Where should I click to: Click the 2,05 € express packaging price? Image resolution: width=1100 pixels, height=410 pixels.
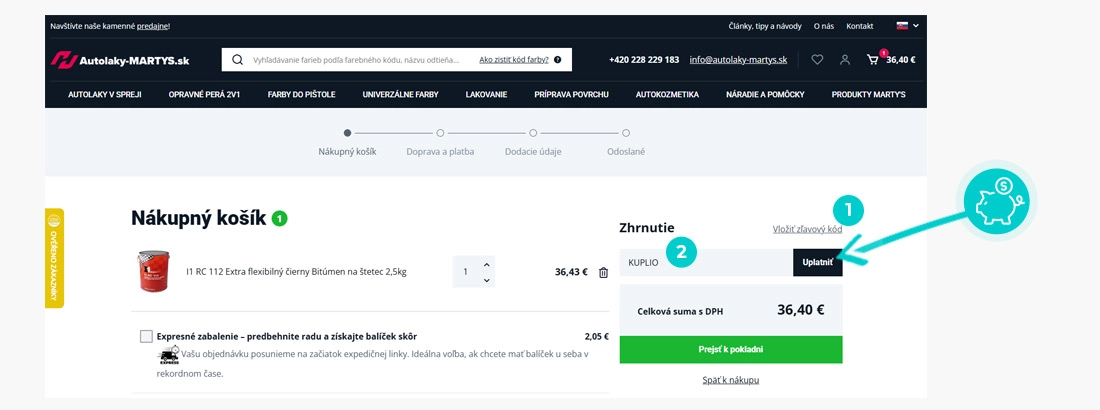pyautogui.click(x=596, y=336)
